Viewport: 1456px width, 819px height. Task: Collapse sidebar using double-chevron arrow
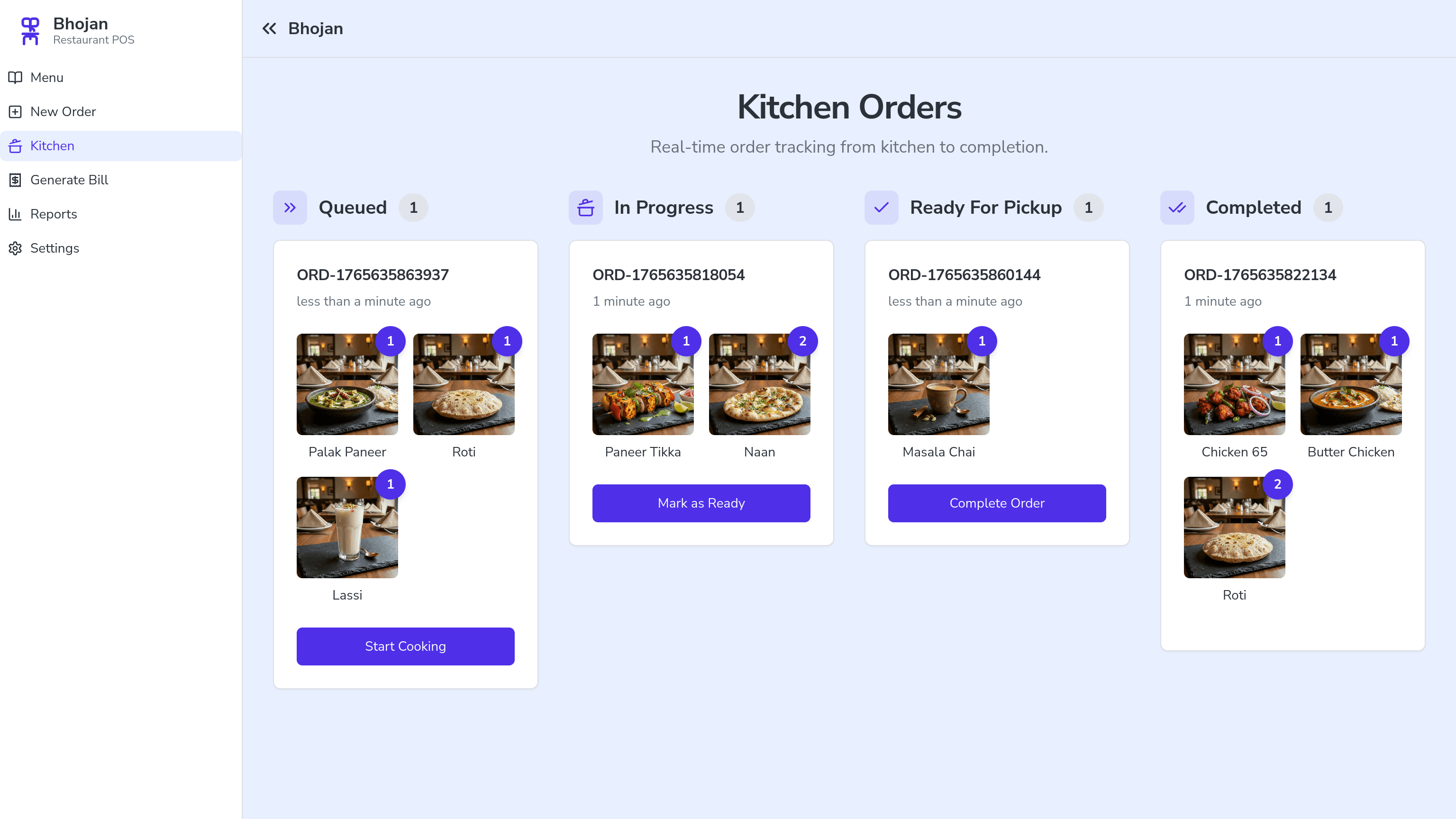pos(270,28)
